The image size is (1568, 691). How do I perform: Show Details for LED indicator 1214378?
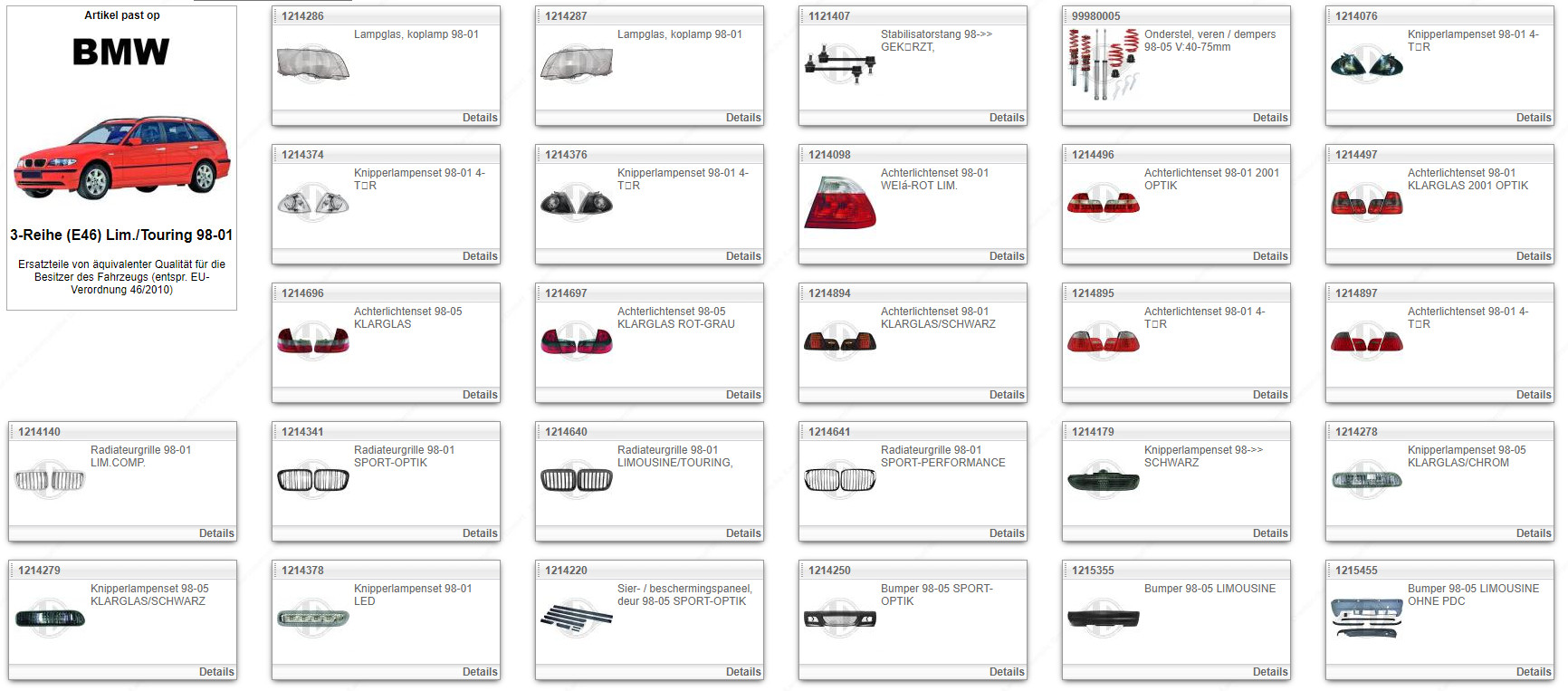tap(480, 672)
